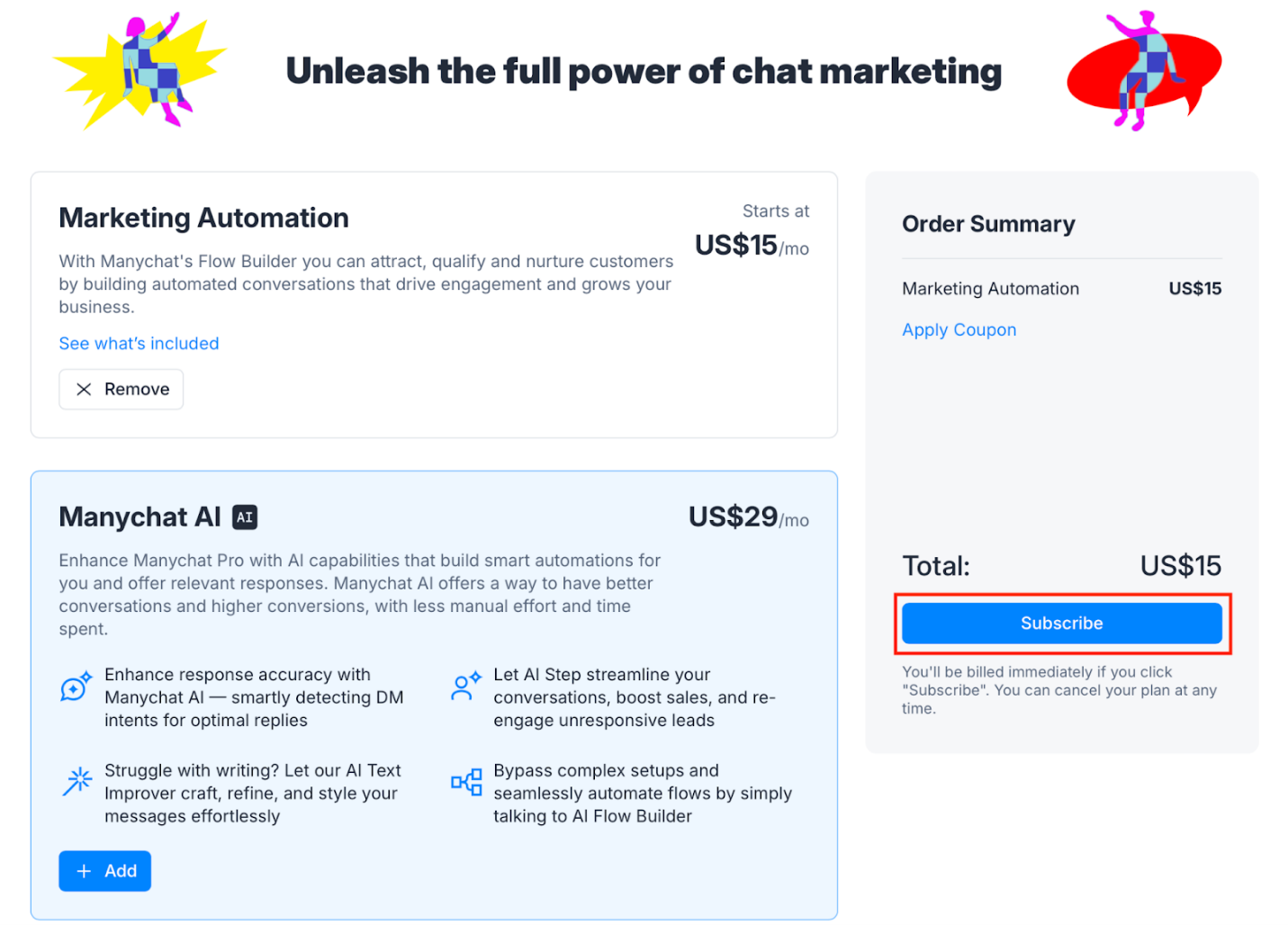
Task: Click the black AI badge next to Manychat AI
Action: point(244,516)
